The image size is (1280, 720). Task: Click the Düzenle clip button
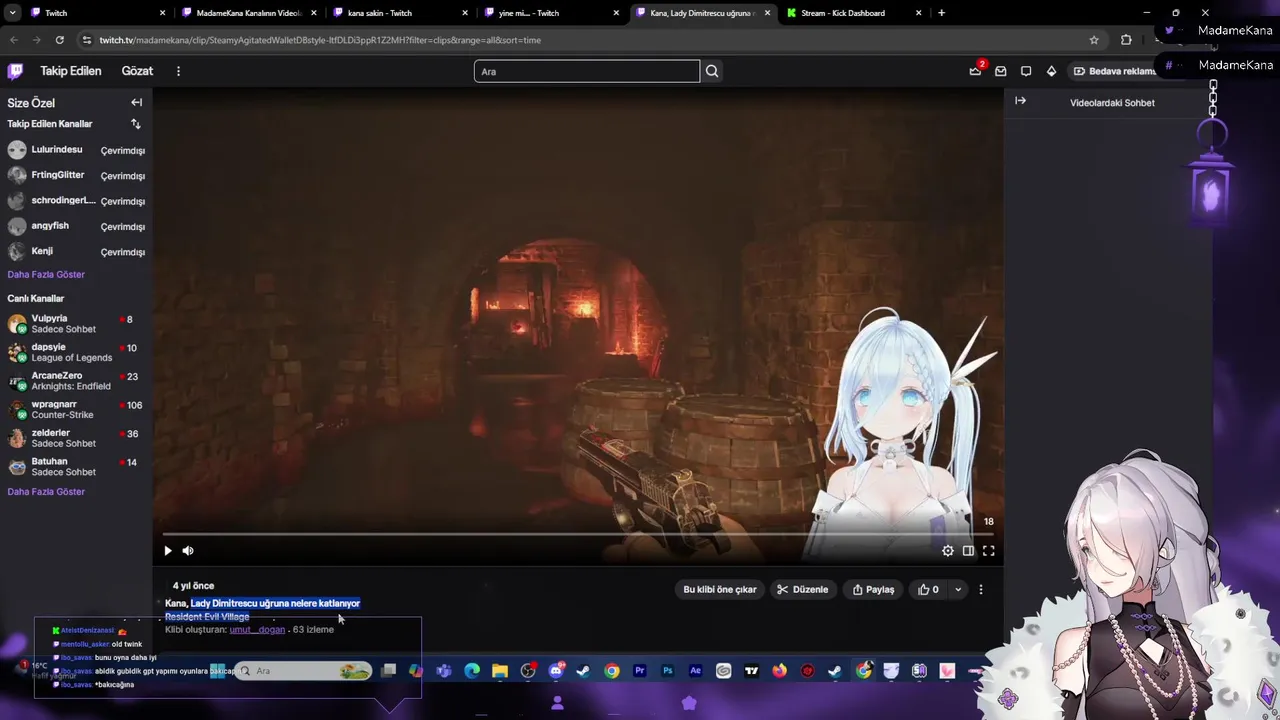coord(803,590)
